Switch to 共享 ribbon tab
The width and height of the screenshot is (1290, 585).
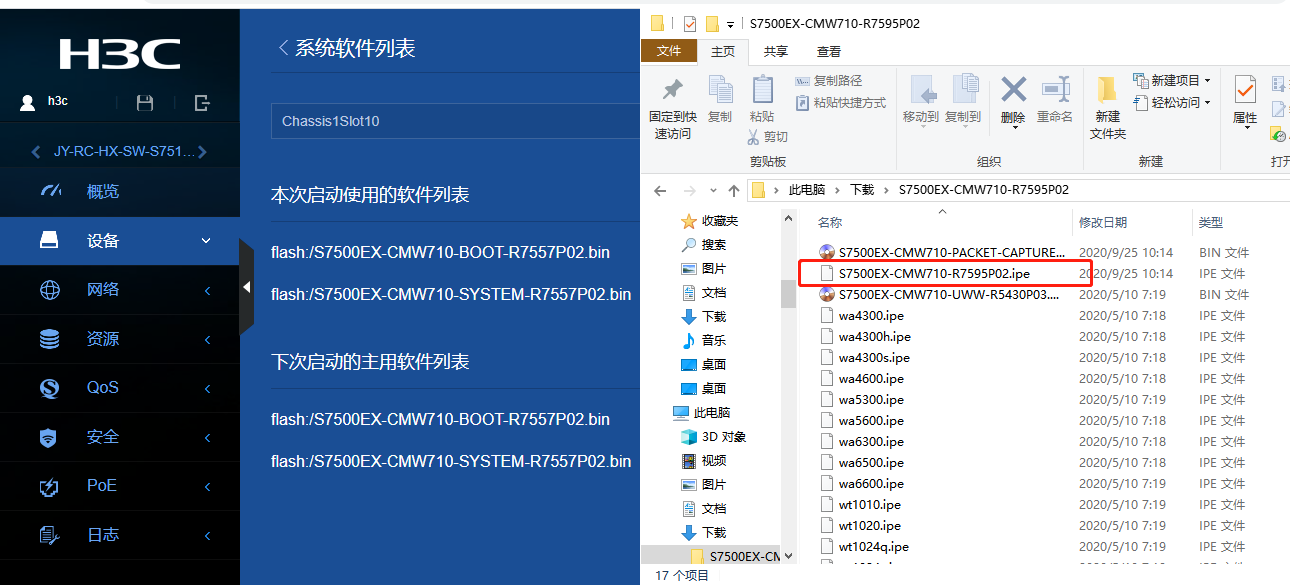tap(775, 51)
